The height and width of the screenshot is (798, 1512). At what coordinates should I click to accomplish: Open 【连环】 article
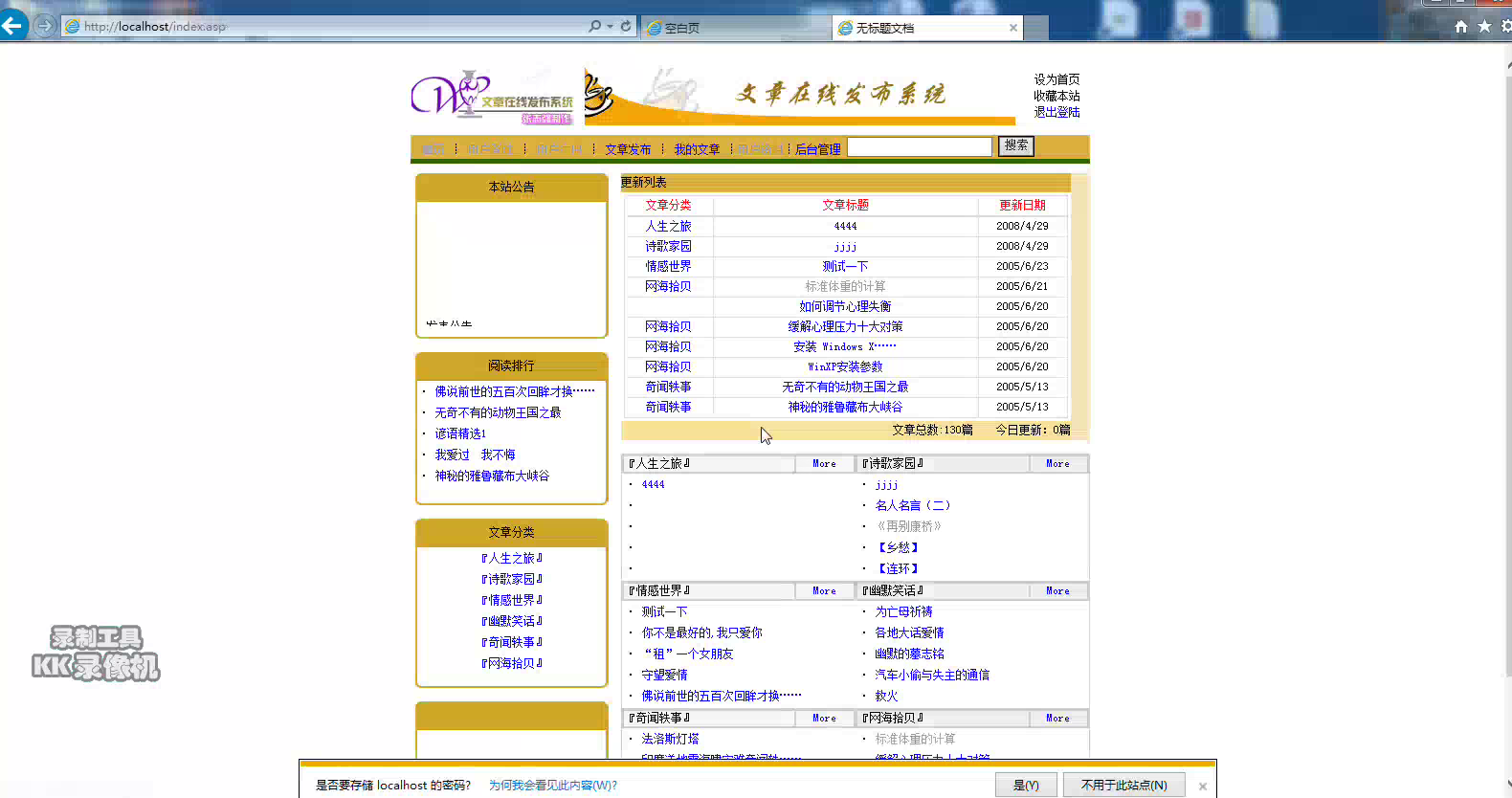898,569
